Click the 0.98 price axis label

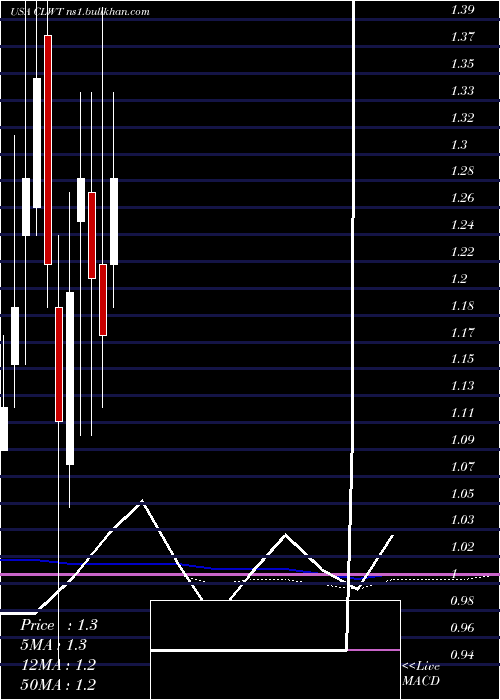(462, 601)
